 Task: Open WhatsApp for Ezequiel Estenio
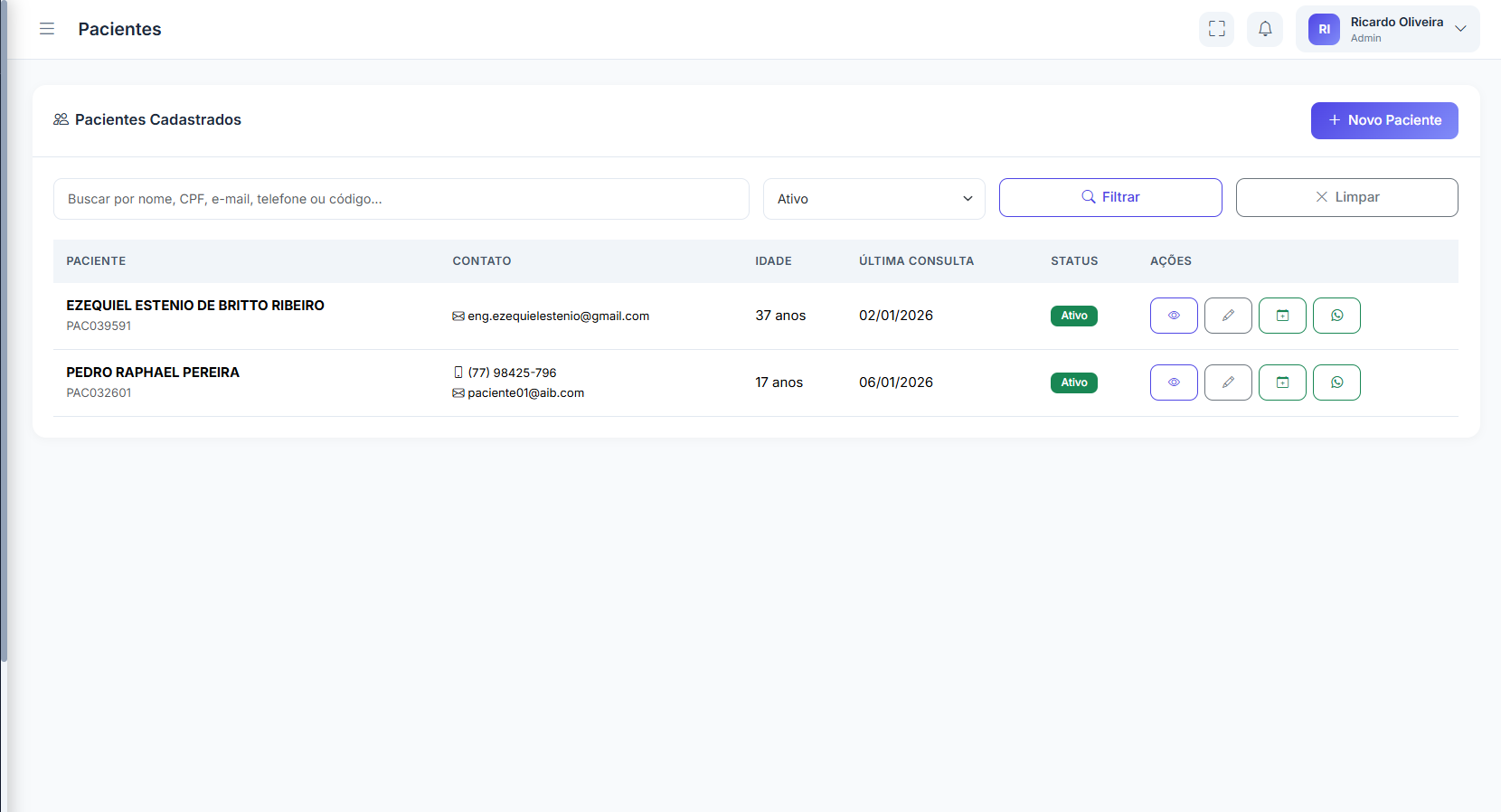pyautogui.click(x=1336, y=316)
